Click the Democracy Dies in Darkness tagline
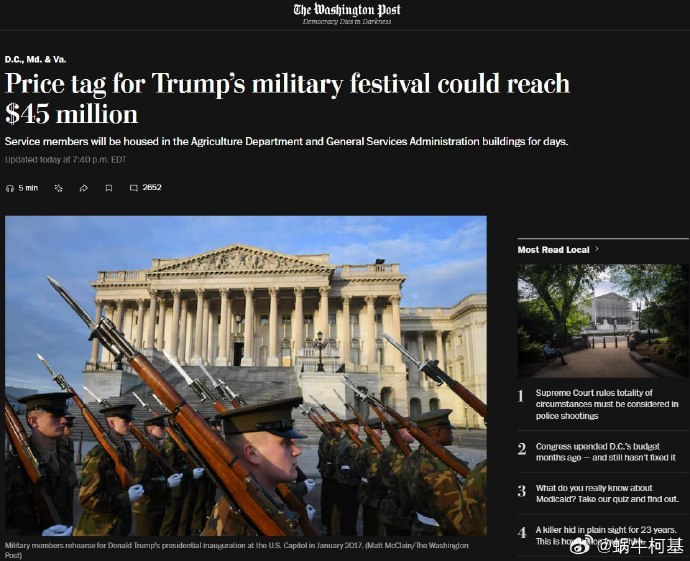Viewport: 690px width, 561px height. pos(347,22)
